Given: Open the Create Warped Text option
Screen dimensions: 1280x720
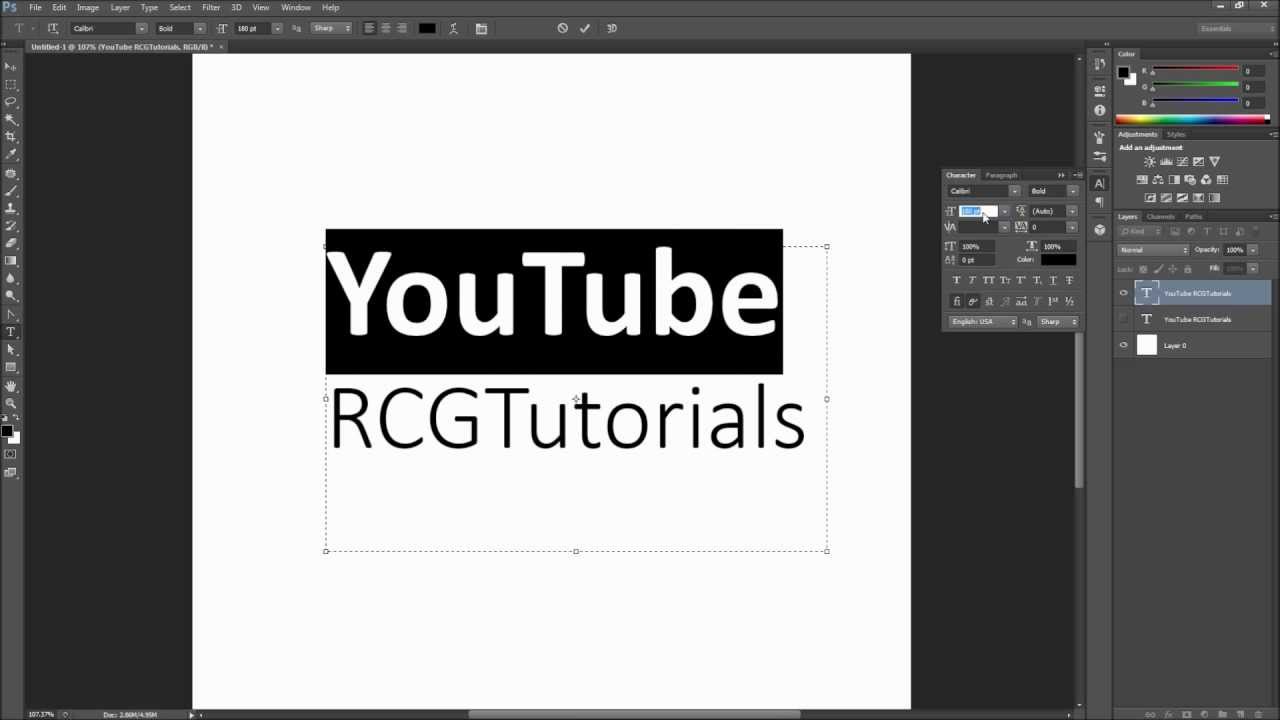Looking at the screenshot, I should tap(453, 28).
